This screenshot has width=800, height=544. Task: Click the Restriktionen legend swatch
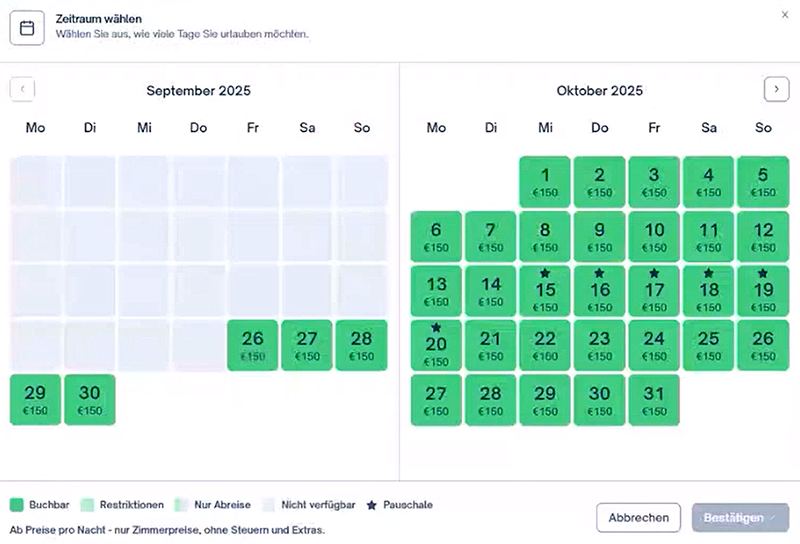(x=87, y=505)
